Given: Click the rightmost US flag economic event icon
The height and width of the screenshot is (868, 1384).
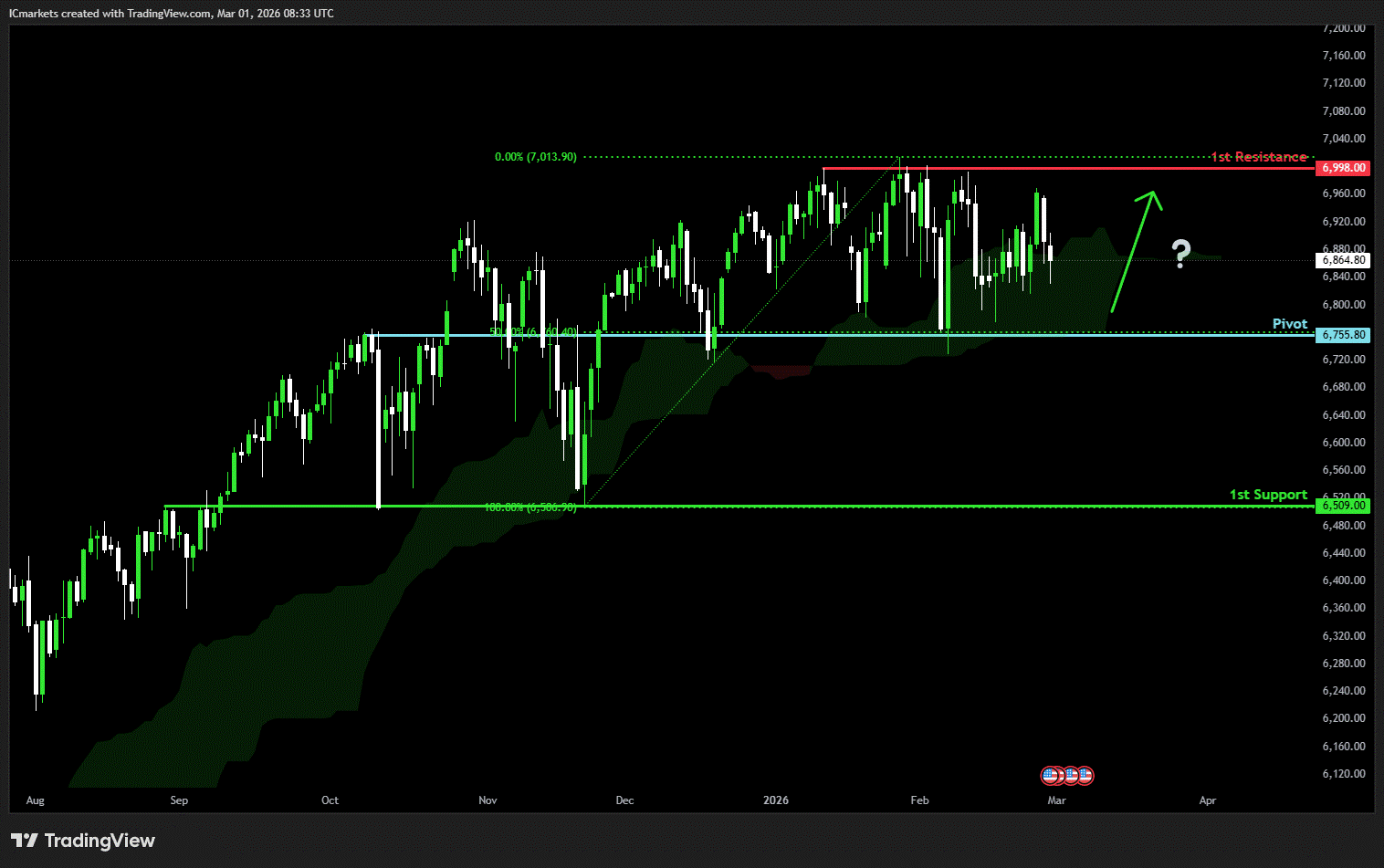Looking at the screenshot, I should 1085,776.
